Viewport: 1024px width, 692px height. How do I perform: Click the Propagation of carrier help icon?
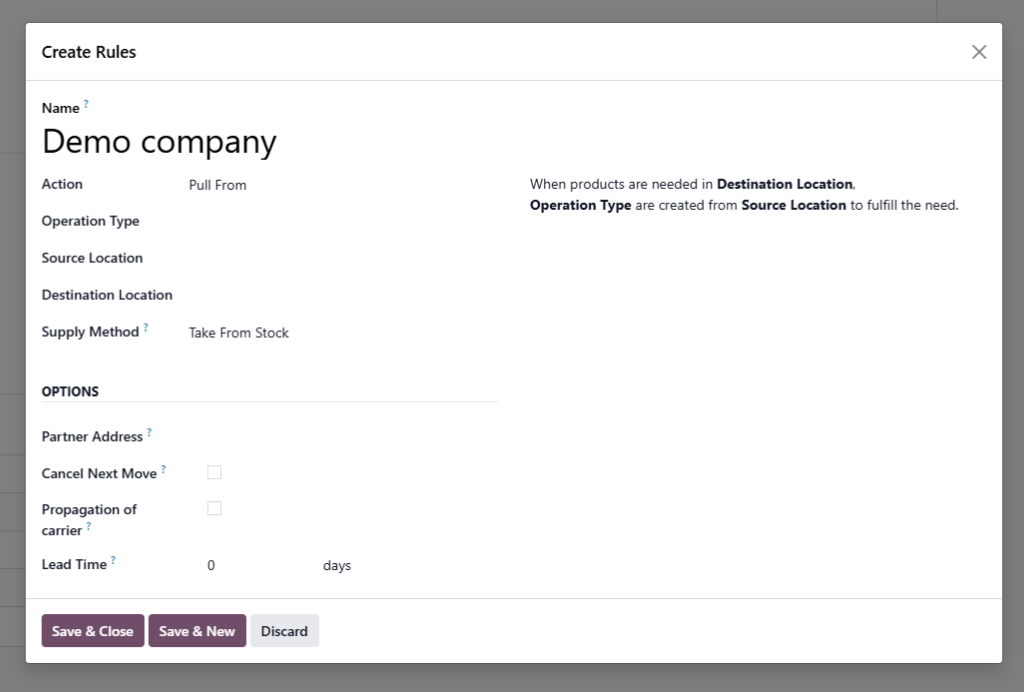point(88,527)
